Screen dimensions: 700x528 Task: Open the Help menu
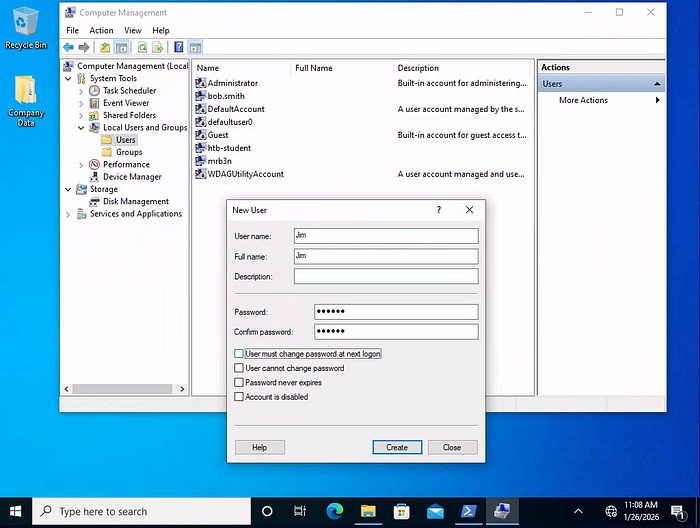click(x=161, y=30)
